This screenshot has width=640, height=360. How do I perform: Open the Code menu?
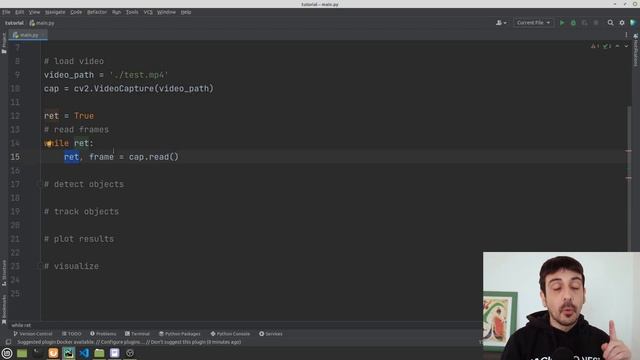coord(76,12)
